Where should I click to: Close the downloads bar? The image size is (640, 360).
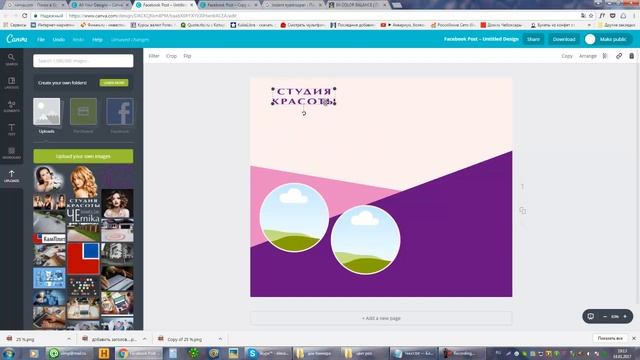[633, 338]
